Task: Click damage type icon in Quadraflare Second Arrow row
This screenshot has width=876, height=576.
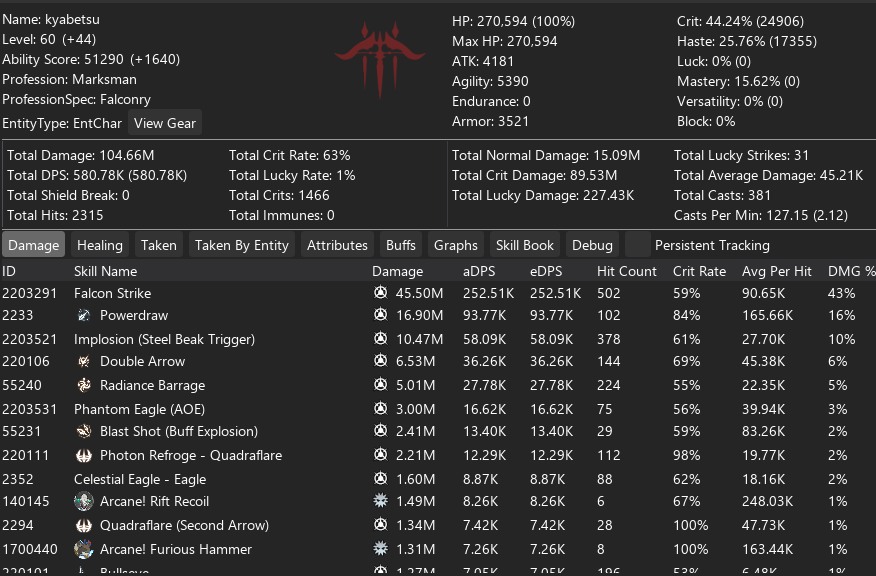Action: pyautogui.click(x=380, y=525)
